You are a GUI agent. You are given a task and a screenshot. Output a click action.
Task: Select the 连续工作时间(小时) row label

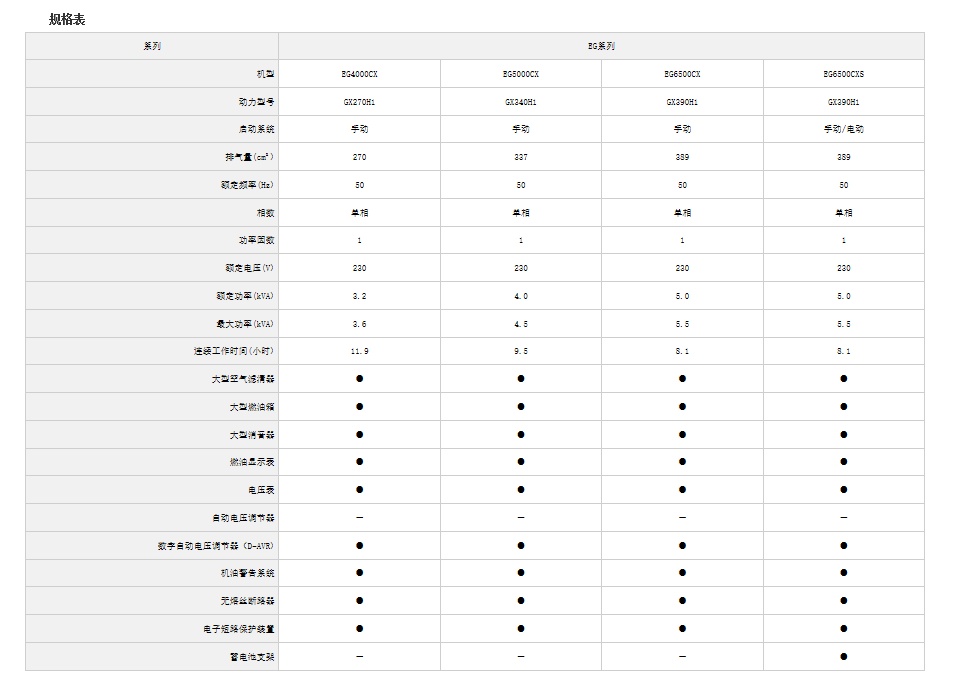[234, 351]
